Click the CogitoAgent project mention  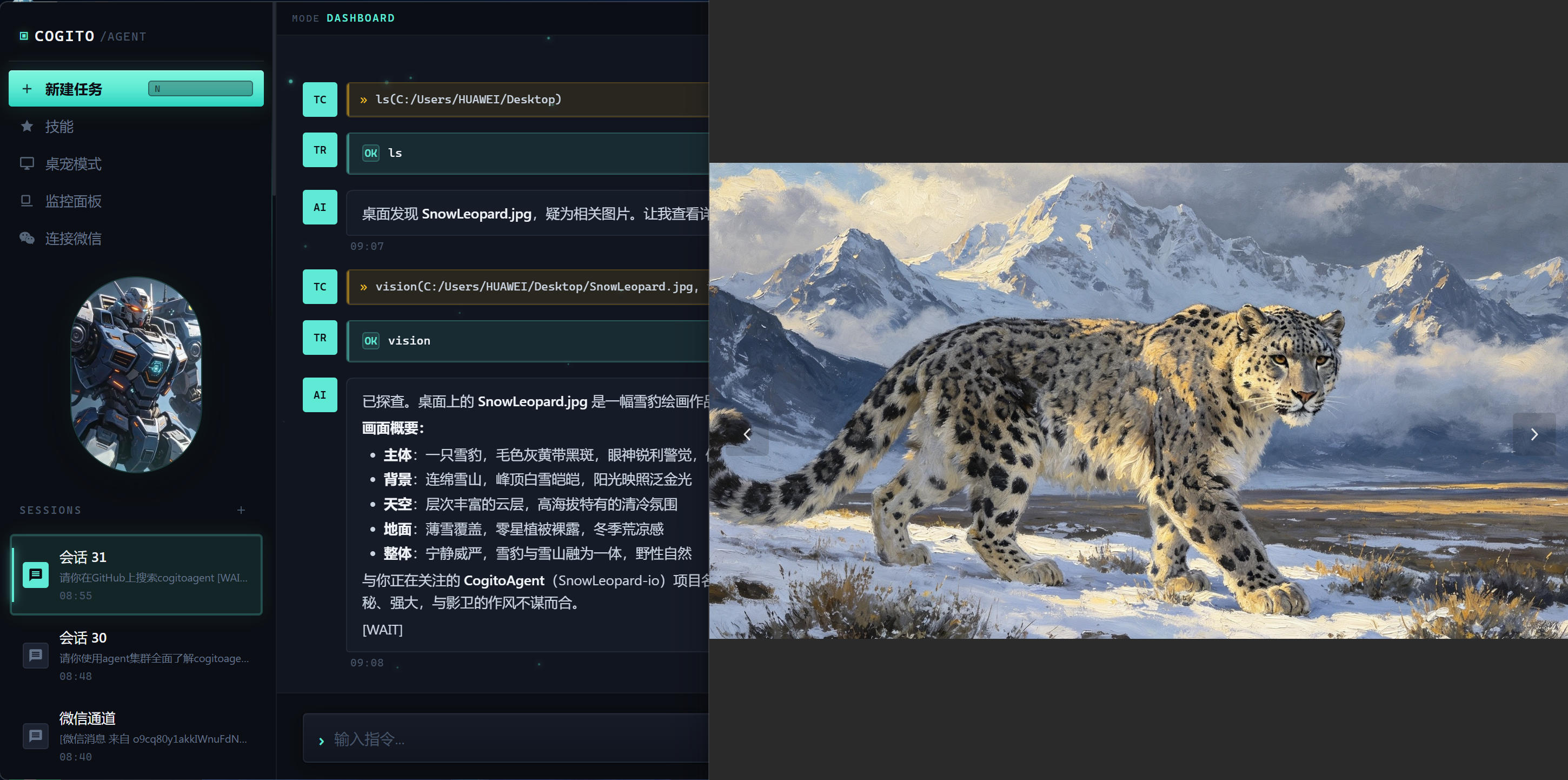(504, 580)
